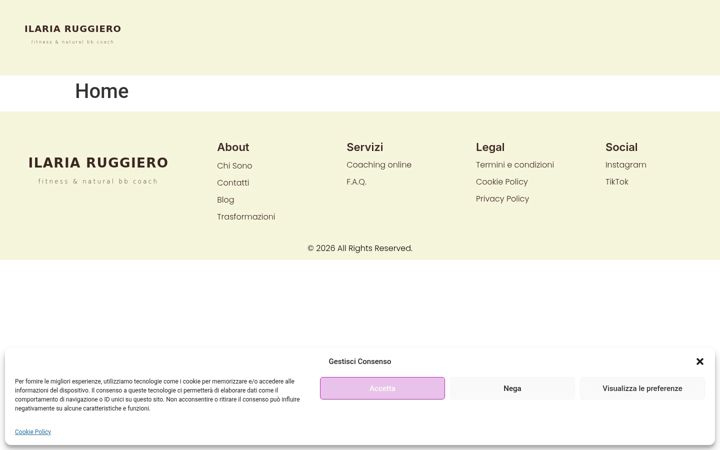Open the footer Cookie Policy link under Legal
Image resolution: width=720 pixels, height=450 pixels.
pyautogui.click(x=501, y=182)
